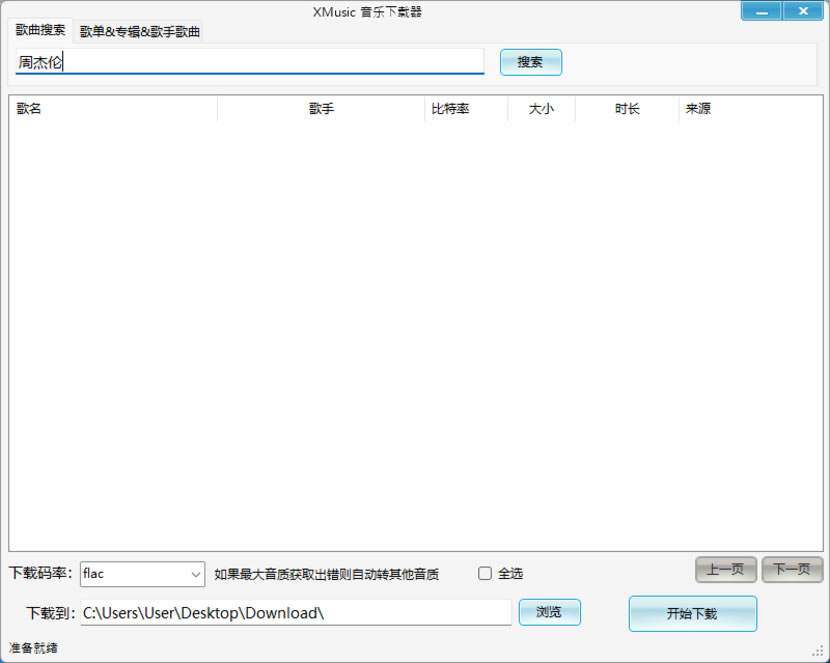Click the window resize grip icon
830x663 pixels.
[x=818, y=651]
